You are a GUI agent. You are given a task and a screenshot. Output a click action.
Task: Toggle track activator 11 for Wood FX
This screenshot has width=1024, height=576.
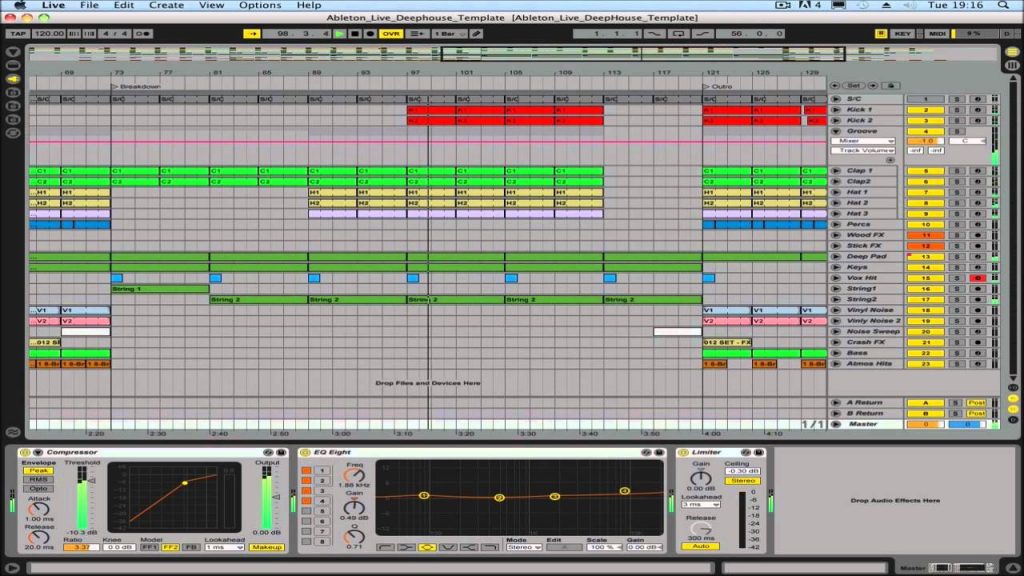point(925,235)
